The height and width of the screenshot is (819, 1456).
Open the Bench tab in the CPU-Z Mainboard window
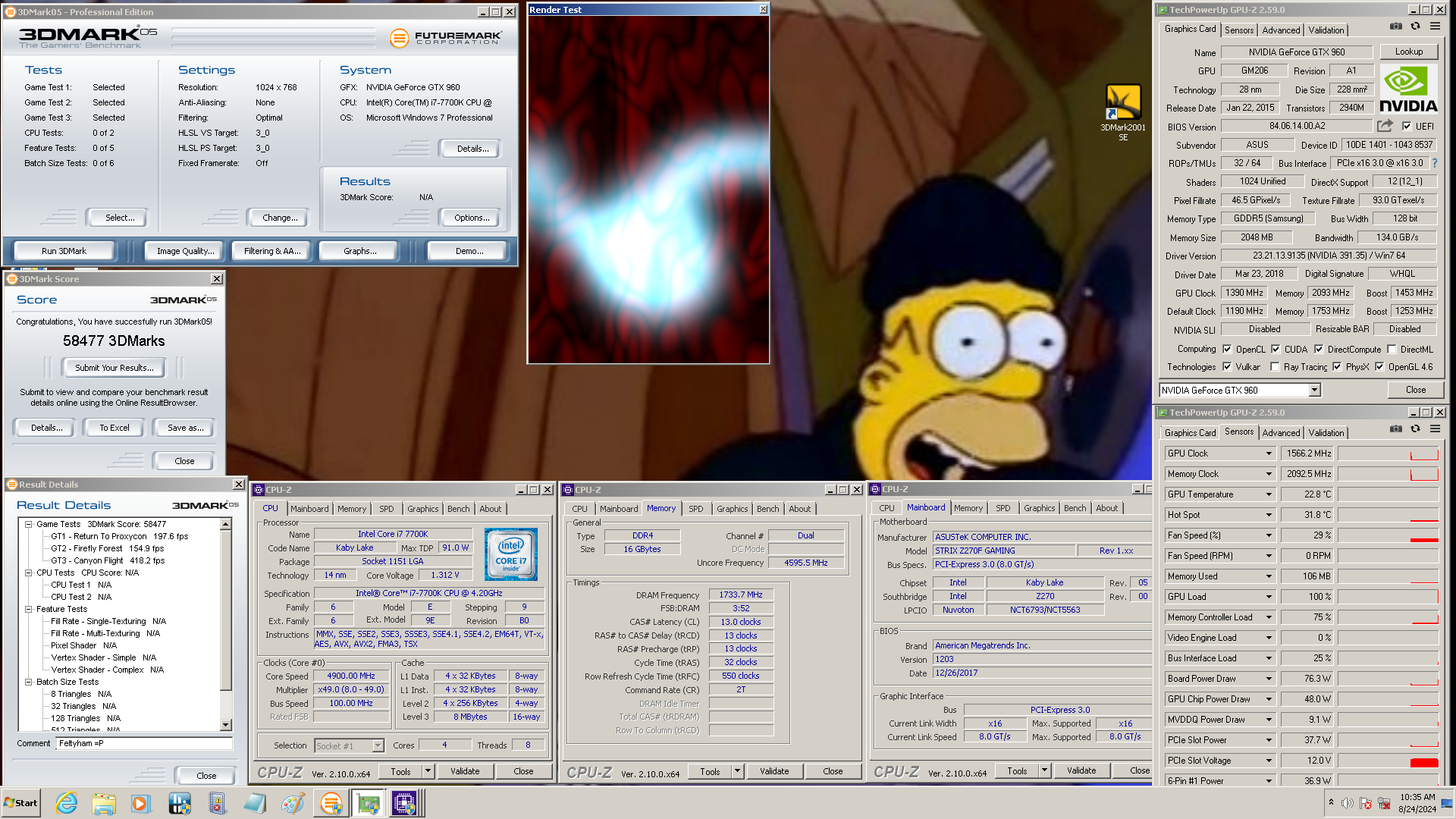coord(1075,508)
